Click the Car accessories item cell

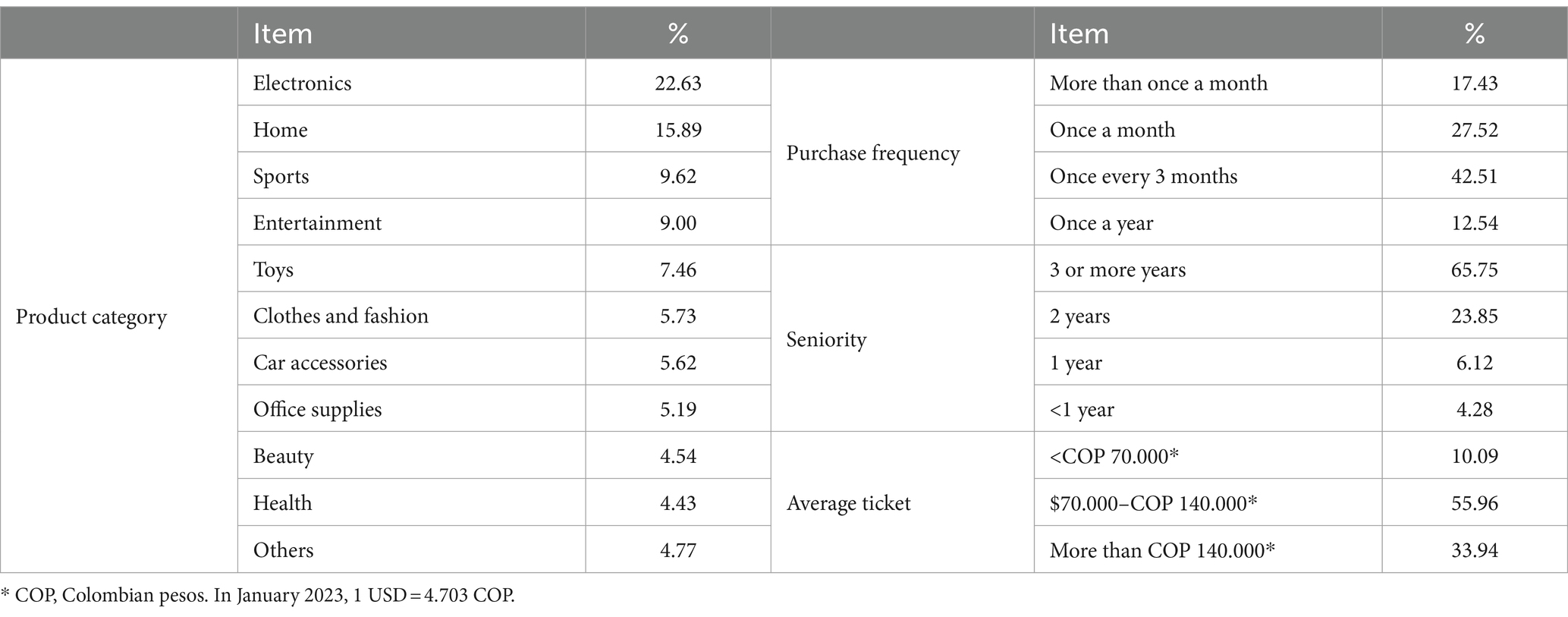[411, 362]
